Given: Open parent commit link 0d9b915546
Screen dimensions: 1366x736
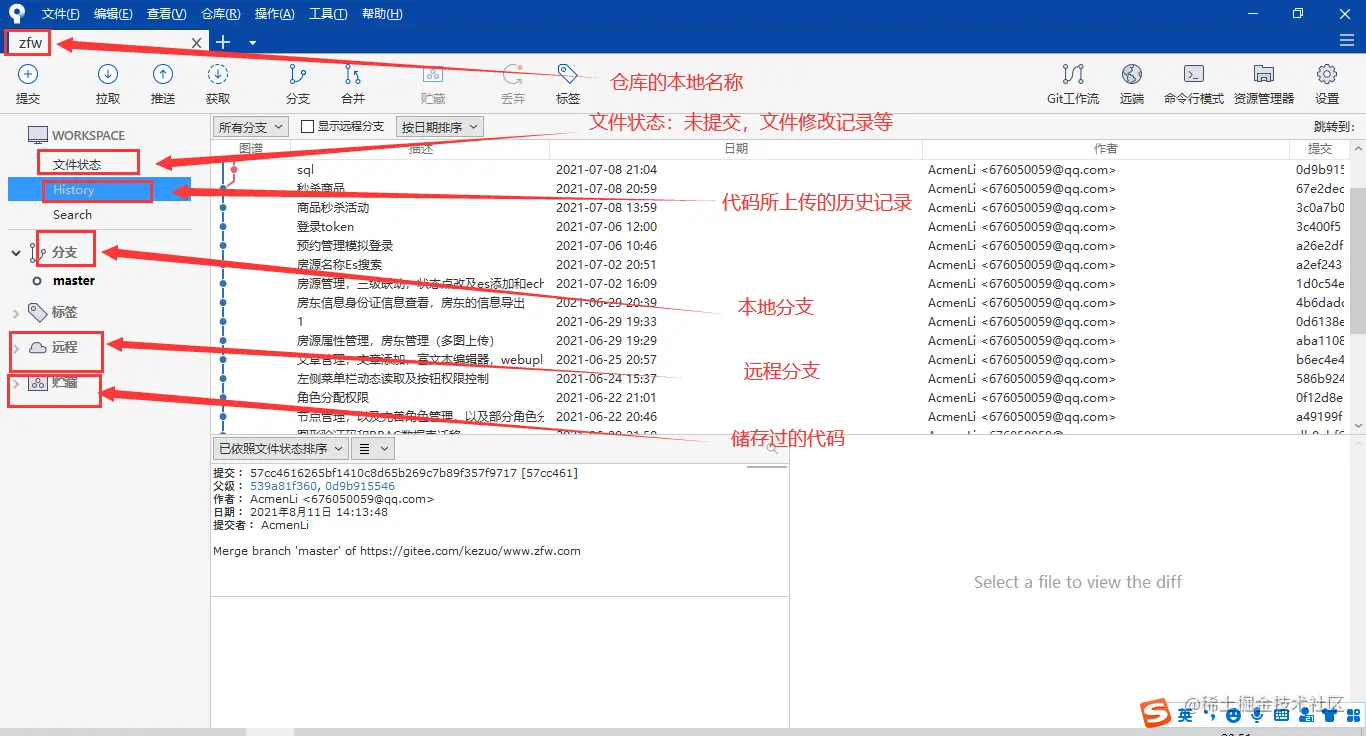Looking at the screenshot, I should (x=360, y=486).
